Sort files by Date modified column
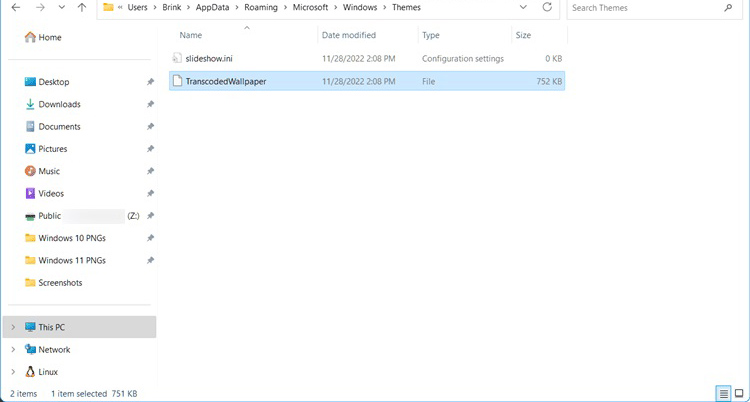Viewport: 750px width, 402px height. (348, 35)
